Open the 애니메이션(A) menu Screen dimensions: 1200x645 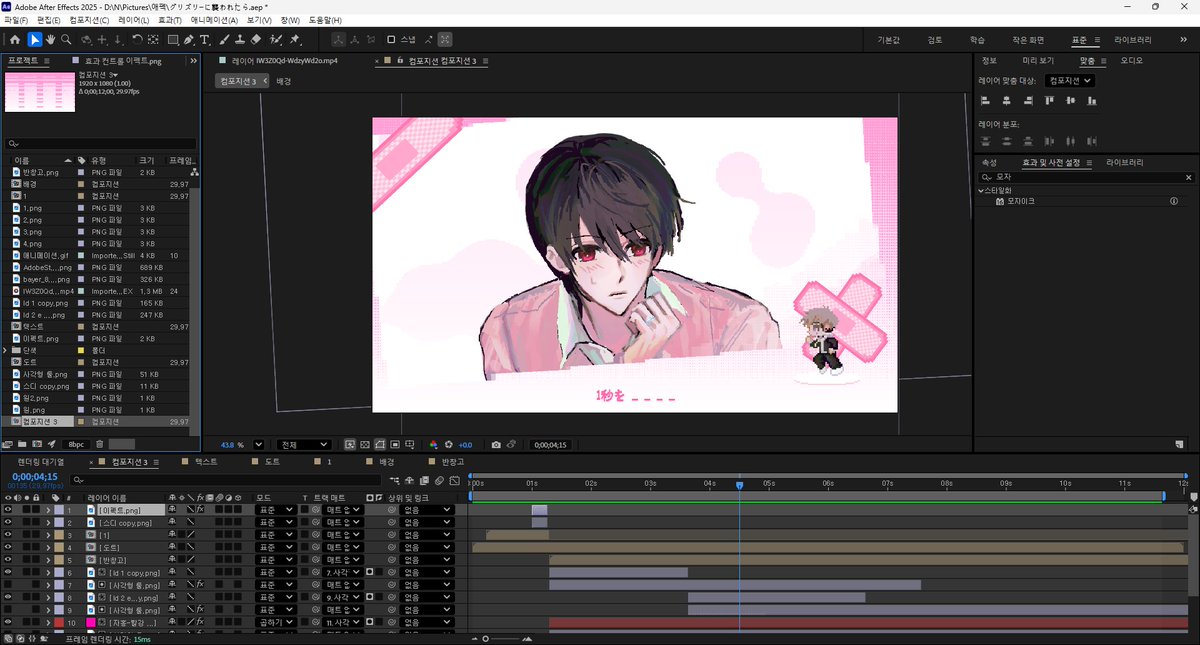point(216,20)
